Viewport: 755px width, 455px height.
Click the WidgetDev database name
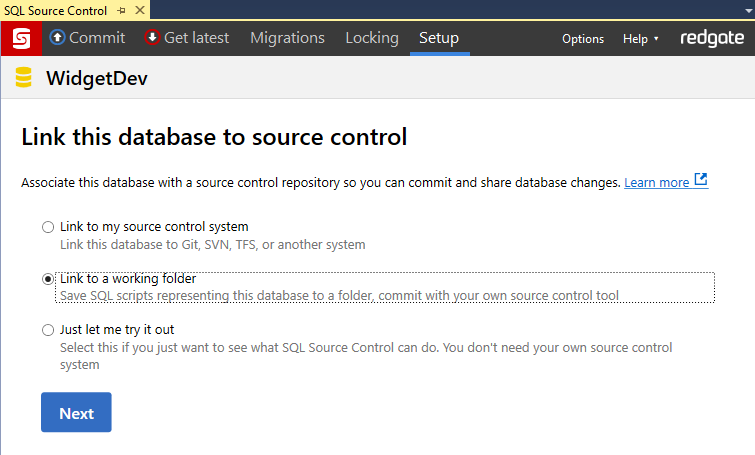tap(97, 79)
